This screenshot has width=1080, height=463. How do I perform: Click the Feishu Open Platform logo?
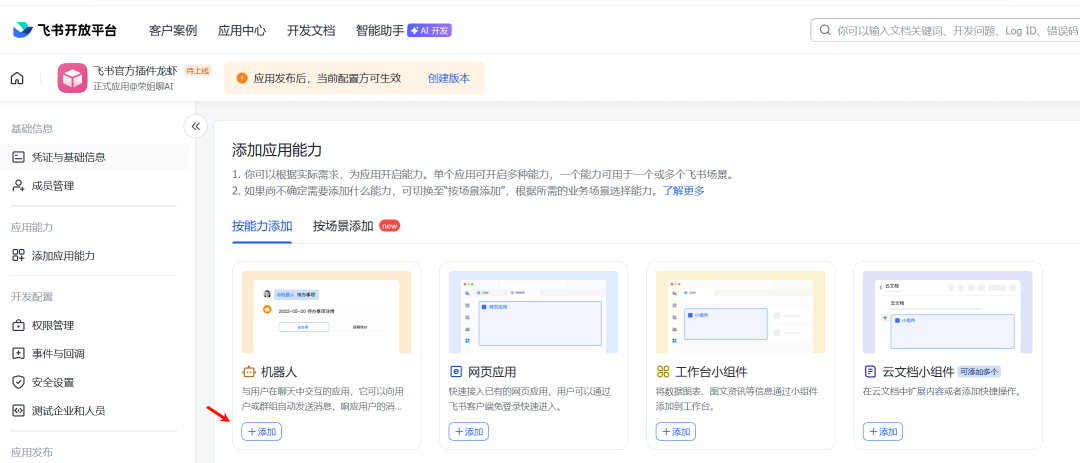pos(65,30)
